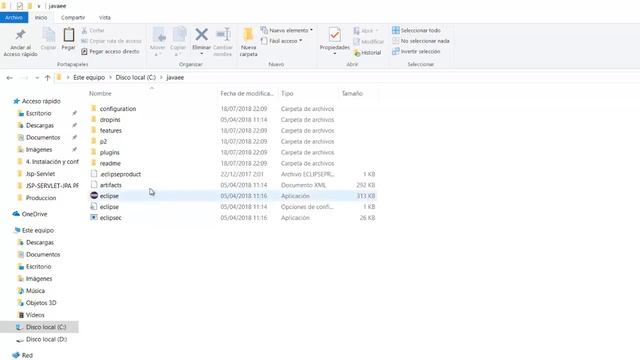
Task: Select the artifacts XML file
Action: [x=110, y=185]
